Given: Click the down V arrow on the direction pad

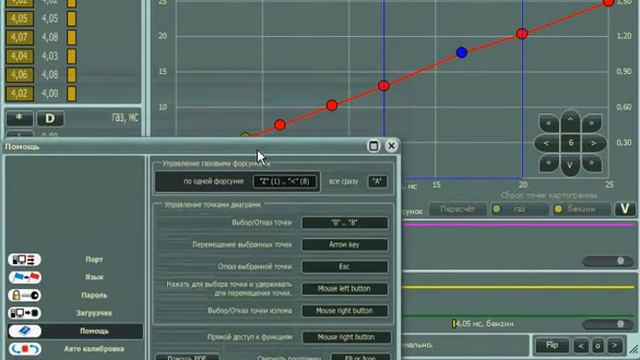Looking at the screenshot, I should pos(570,165).
